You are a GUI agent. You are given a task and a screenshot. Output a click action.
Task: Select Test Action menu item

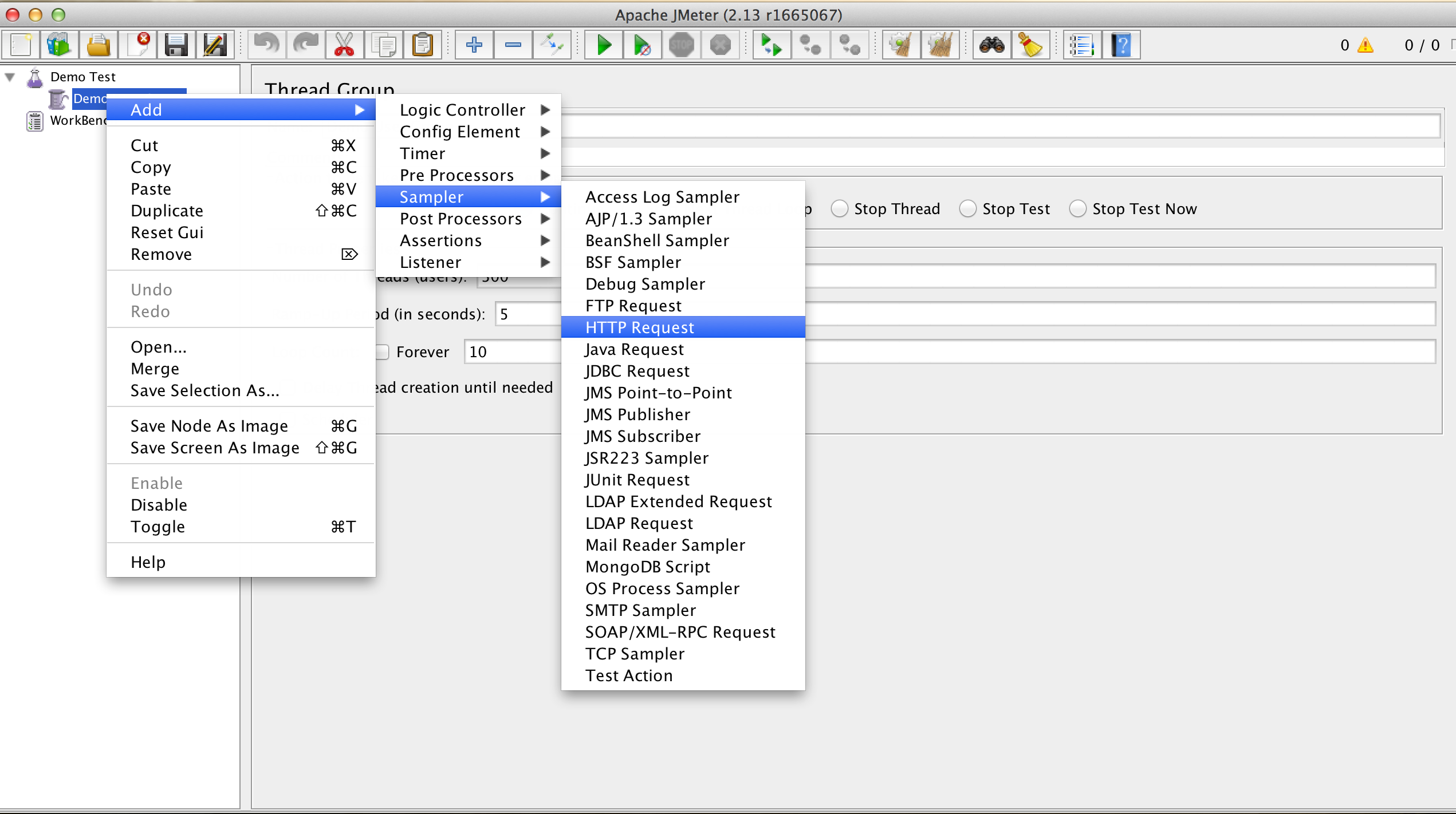[683, 675]
